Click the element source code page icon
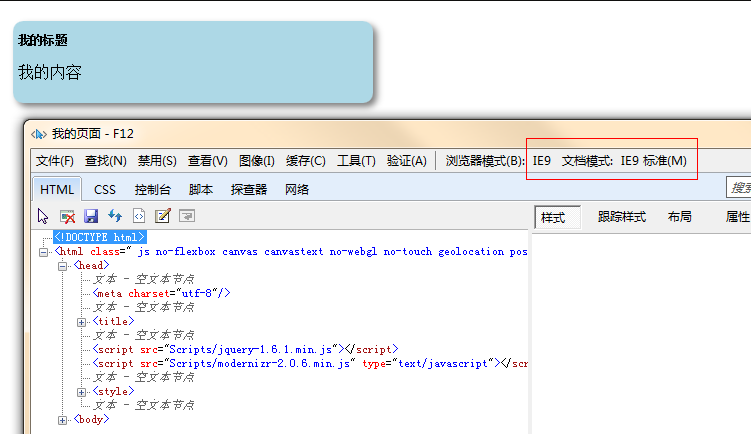Viewport: 751px width, 434px height. (x=139, y=216)
